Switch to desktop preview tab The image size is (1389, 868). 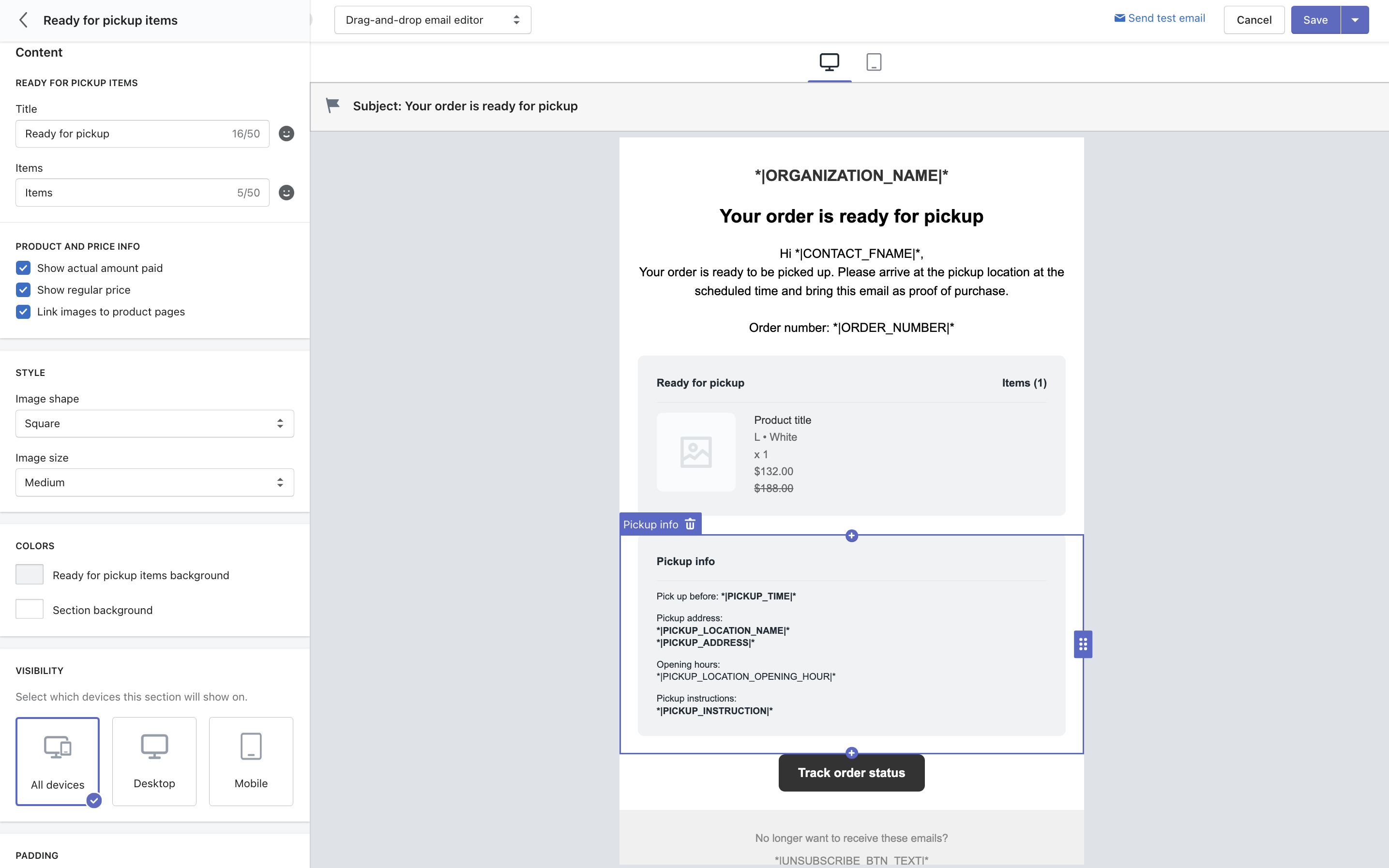pos(829,62)
